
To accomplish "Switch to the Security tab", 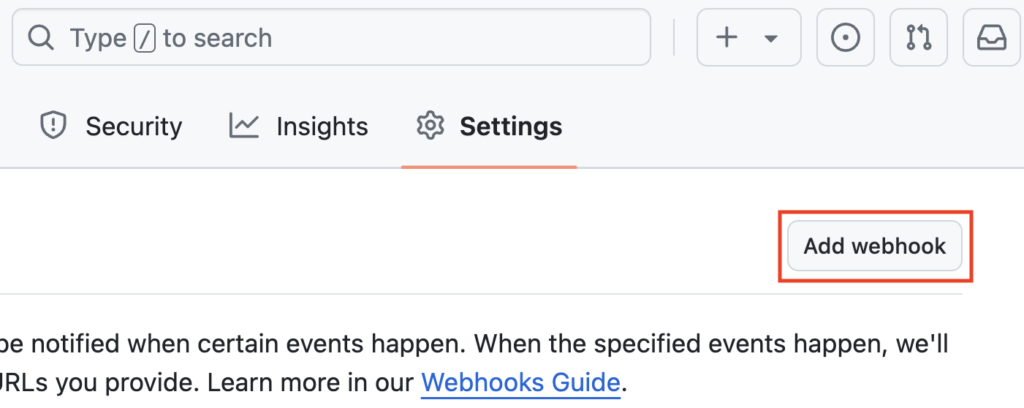I will (x=111, y=126).
